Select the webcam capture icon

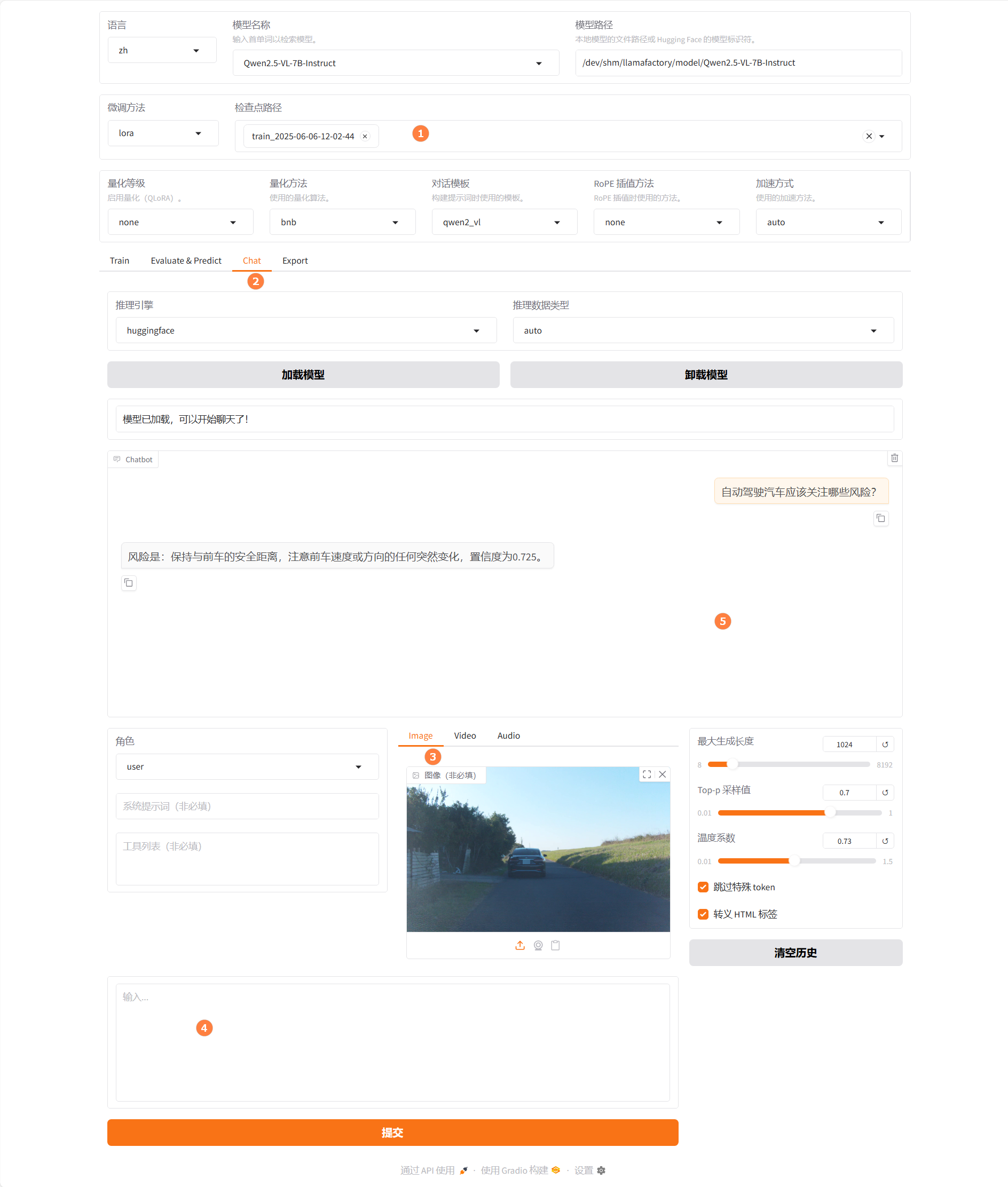538,945
